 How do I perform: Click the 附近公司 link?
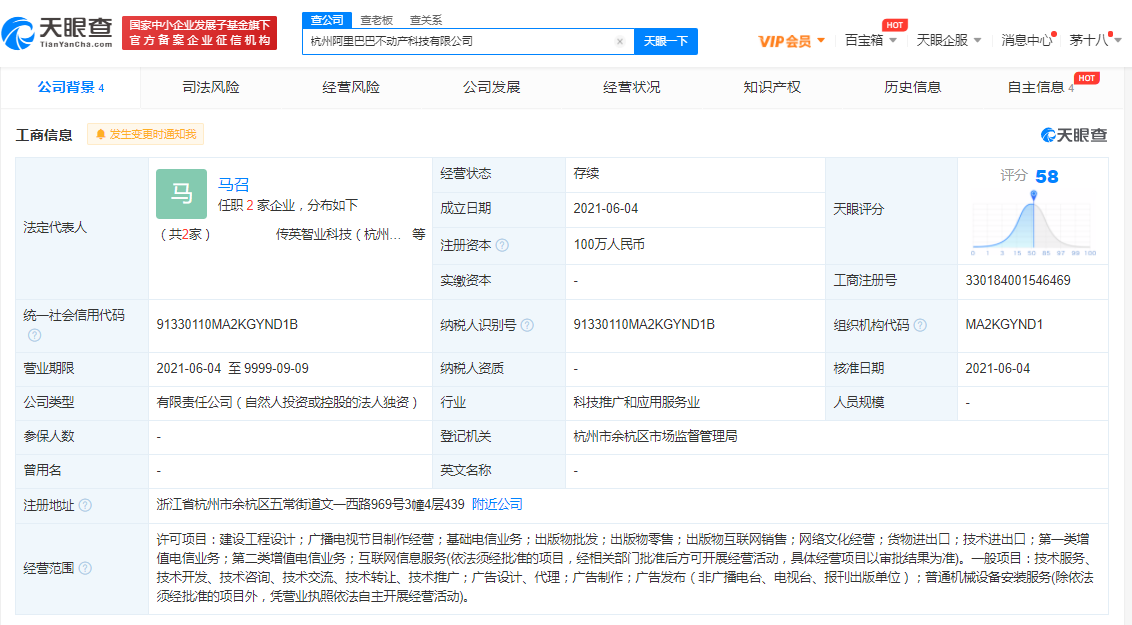(x=497, y=504)
